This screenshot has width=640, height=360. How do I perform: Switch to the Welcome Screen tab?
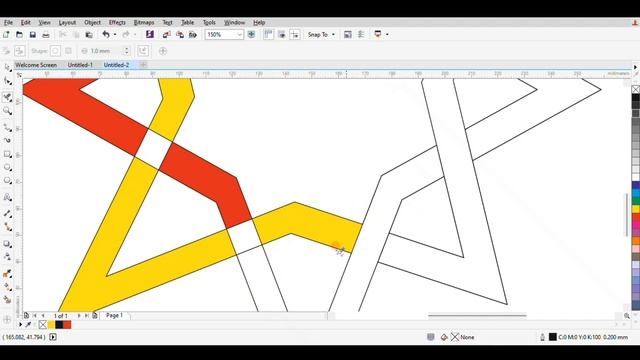tap(36, 65)
